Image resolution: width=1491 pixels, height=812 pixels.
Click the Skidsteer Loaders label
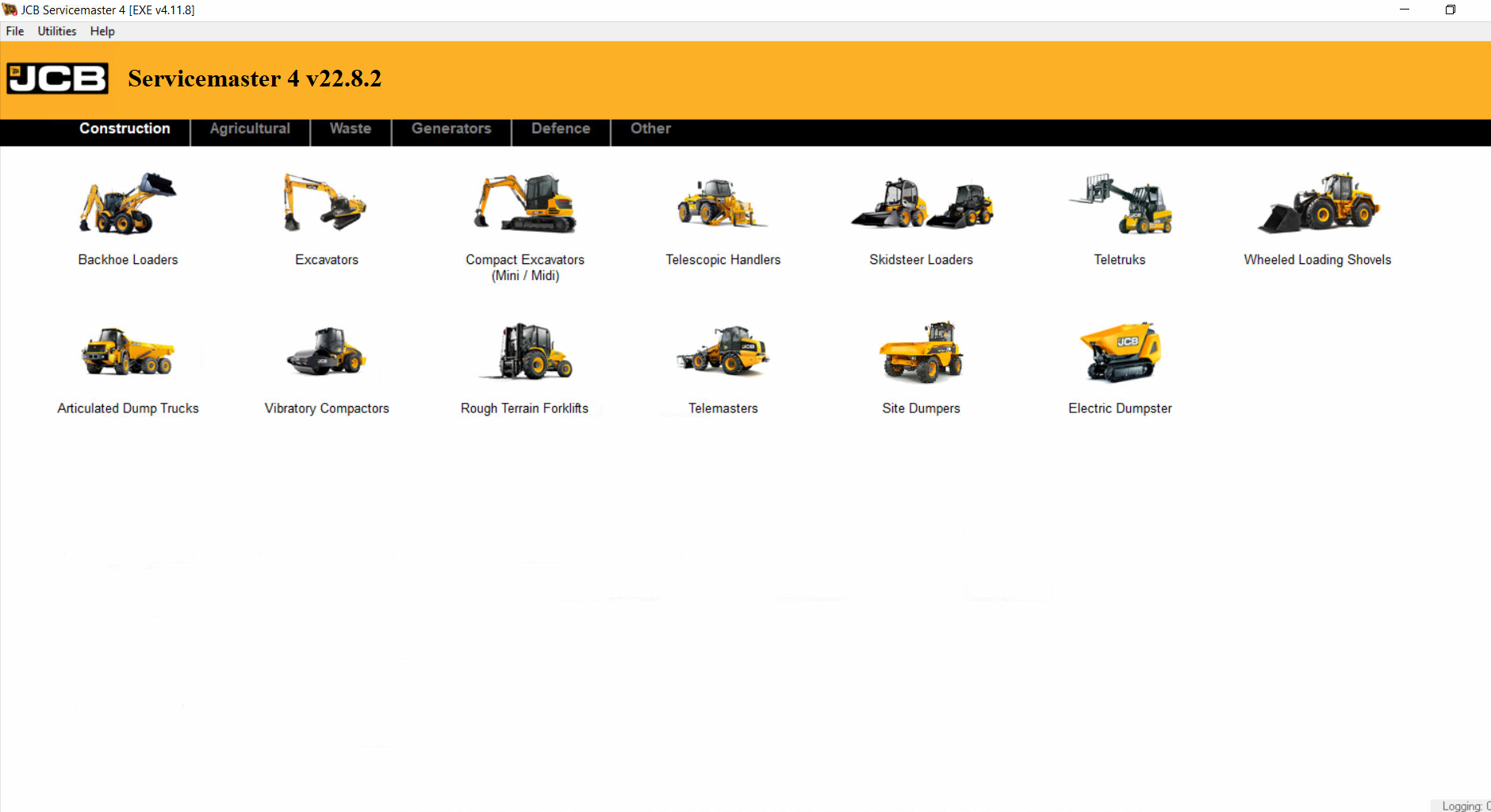921,259
